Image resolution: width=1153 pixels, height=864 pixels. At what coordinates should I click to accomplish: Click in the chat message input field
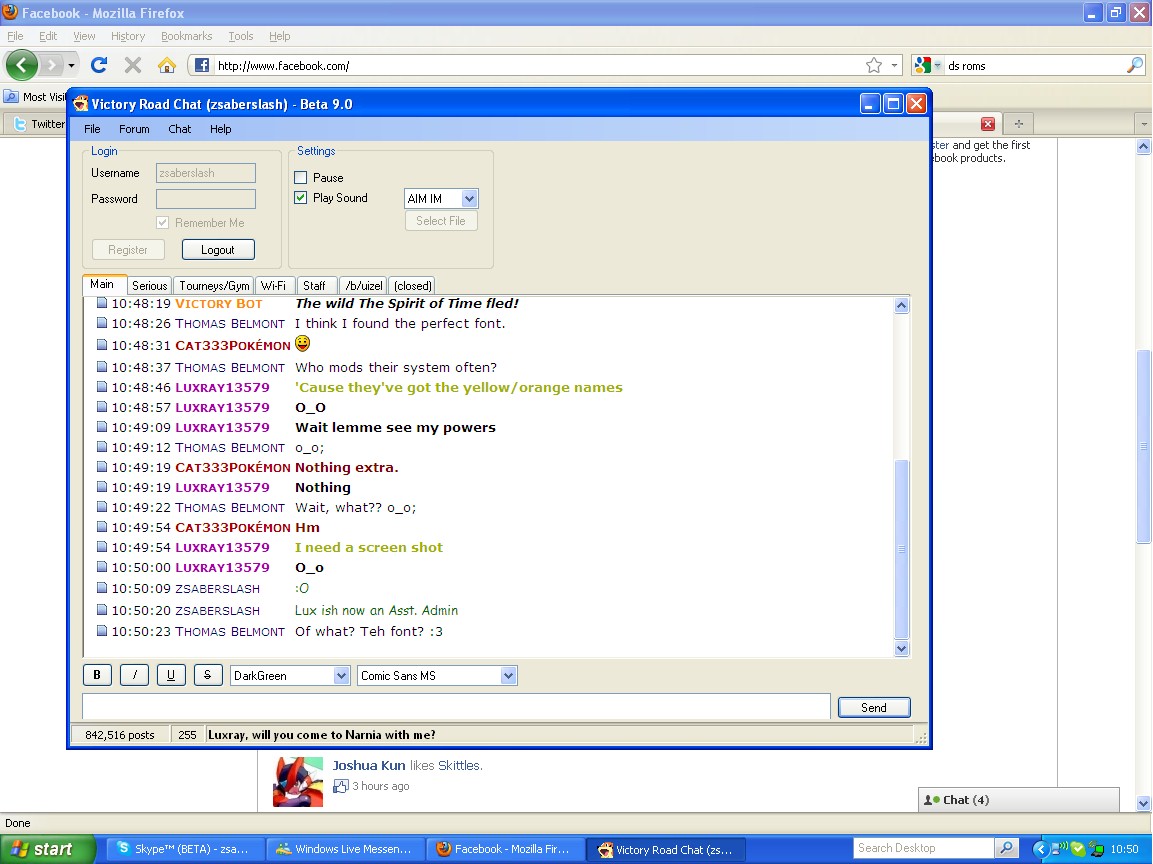click(x=456, y=707)
